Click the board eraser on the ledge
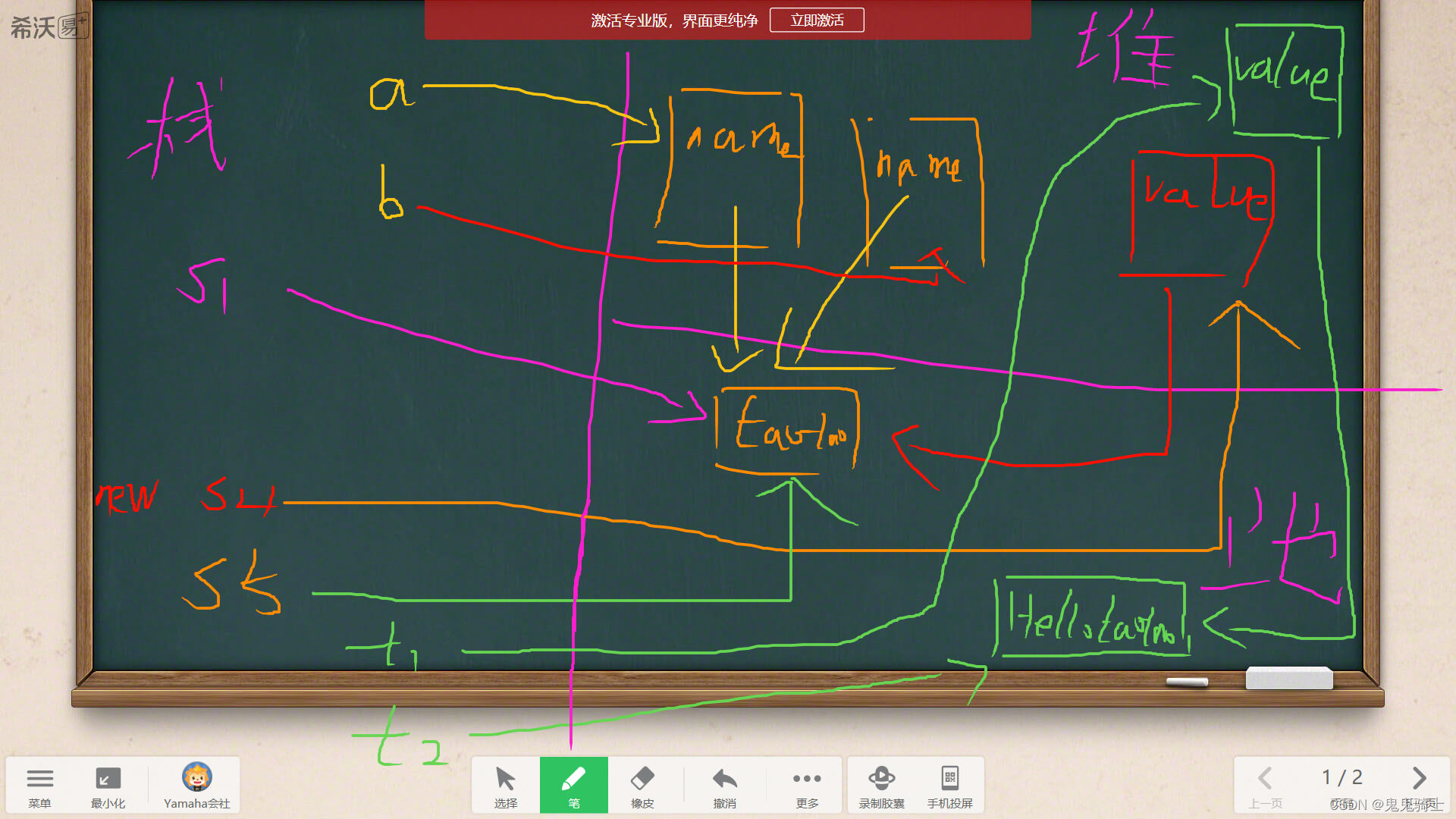 [x=1289, y=678]
